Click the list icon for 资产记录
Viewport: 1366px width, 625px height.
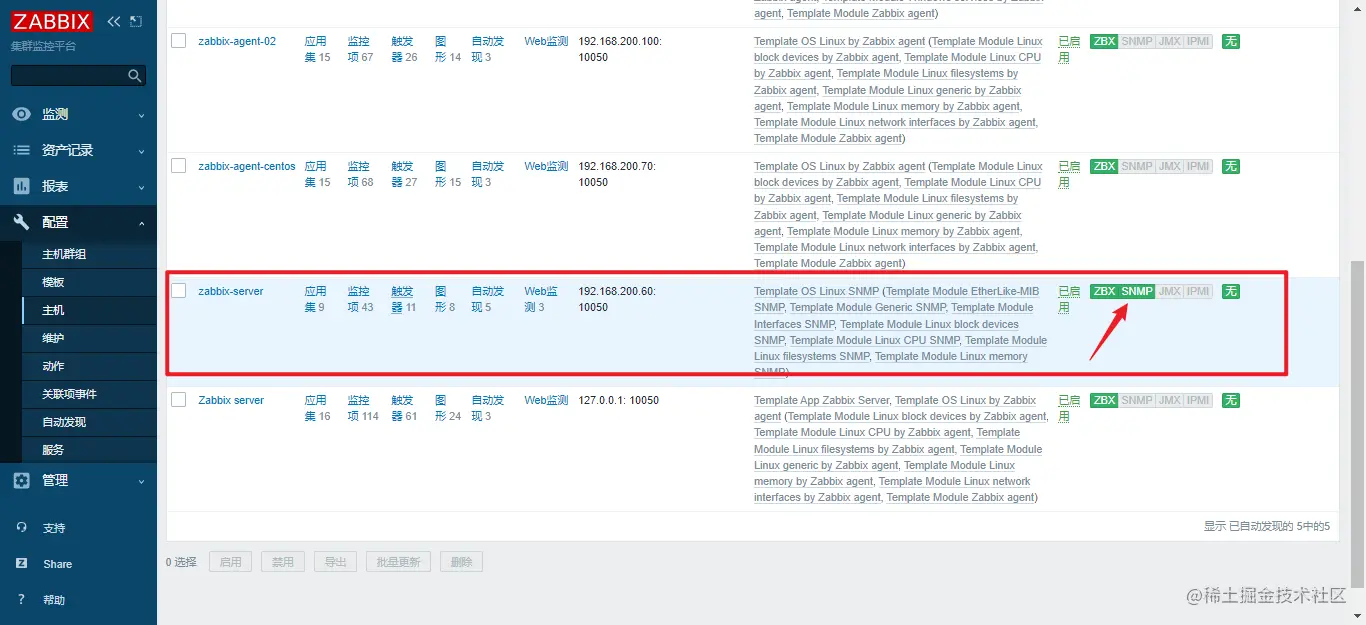(21, 150)
